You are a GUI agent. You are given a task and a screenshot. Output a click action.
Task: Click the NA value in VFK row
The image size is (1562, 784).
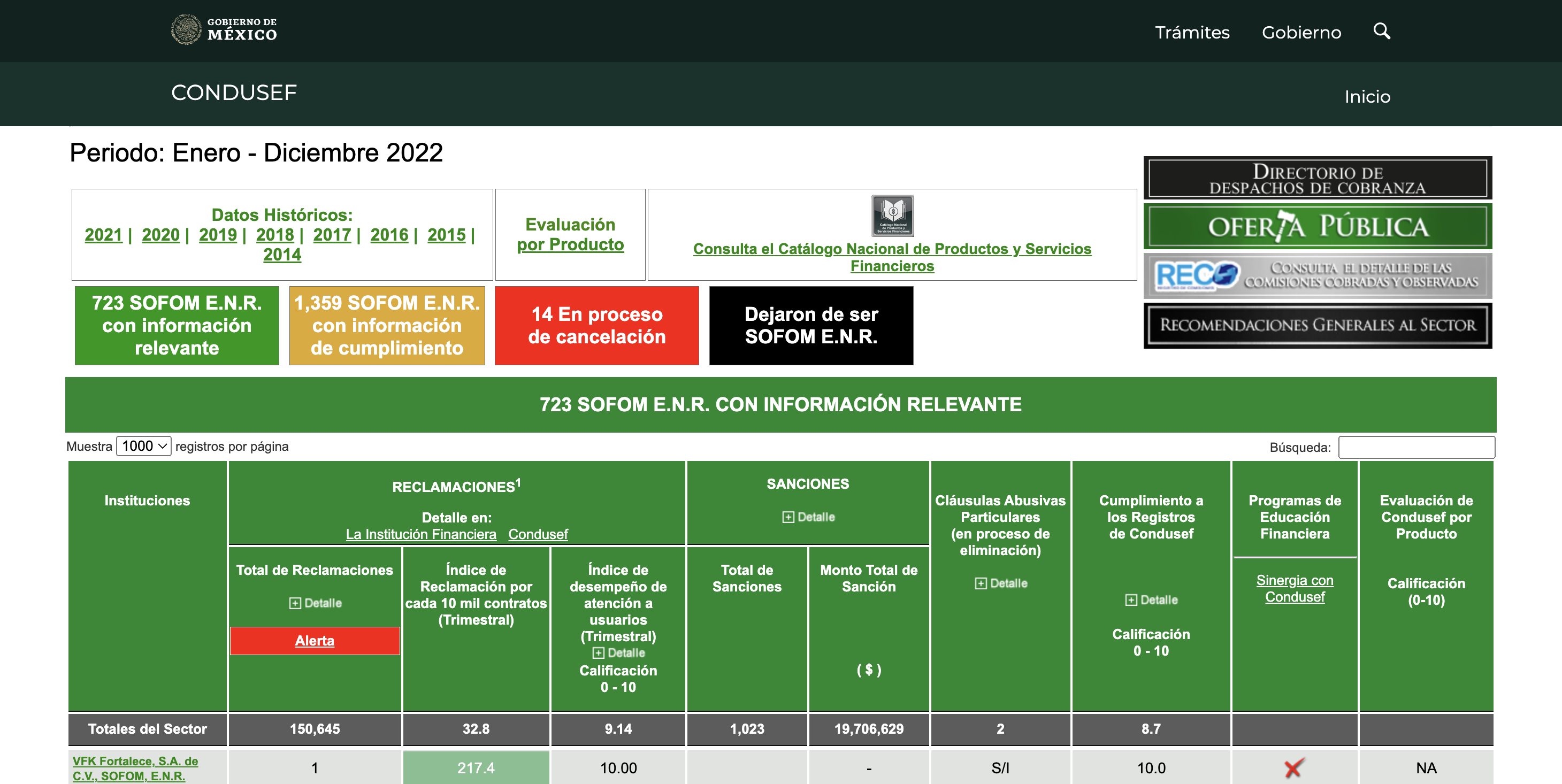[x=1426, y=768]
